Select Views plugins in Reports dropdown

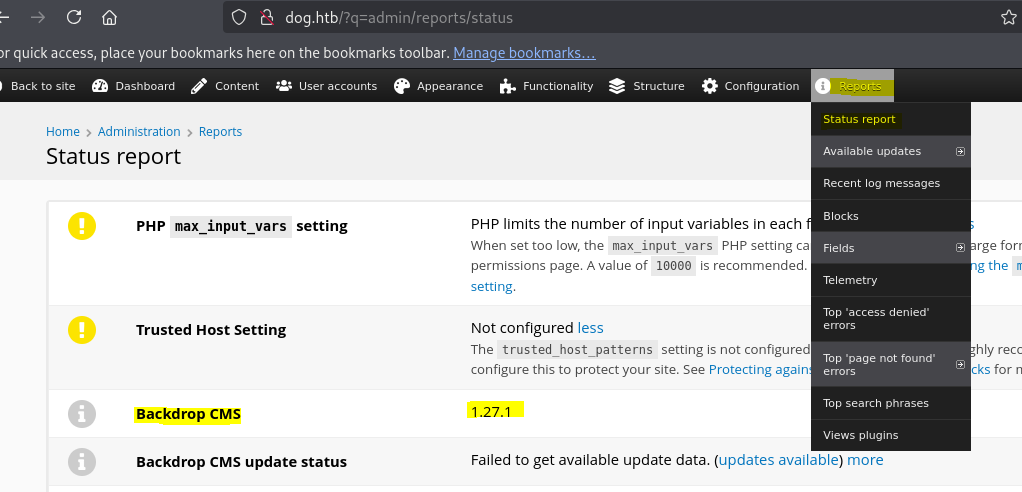(x=891, y=435)
